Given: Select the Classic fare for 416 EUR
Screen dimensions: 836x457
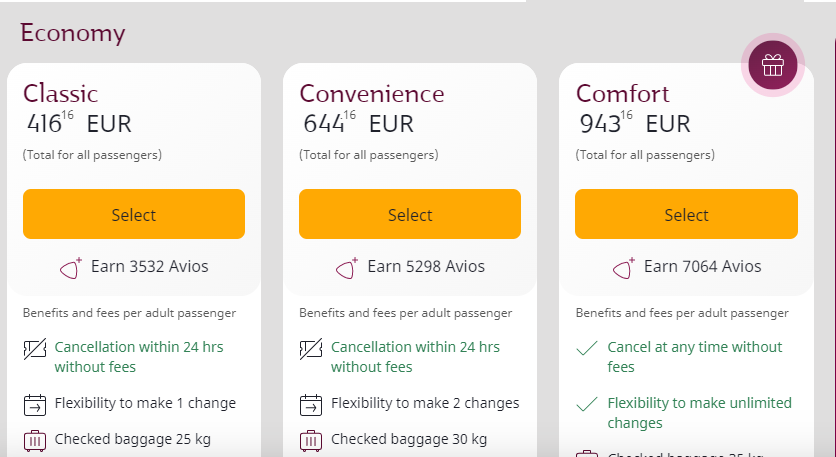Looking at the screenshot, I should 134,214.
